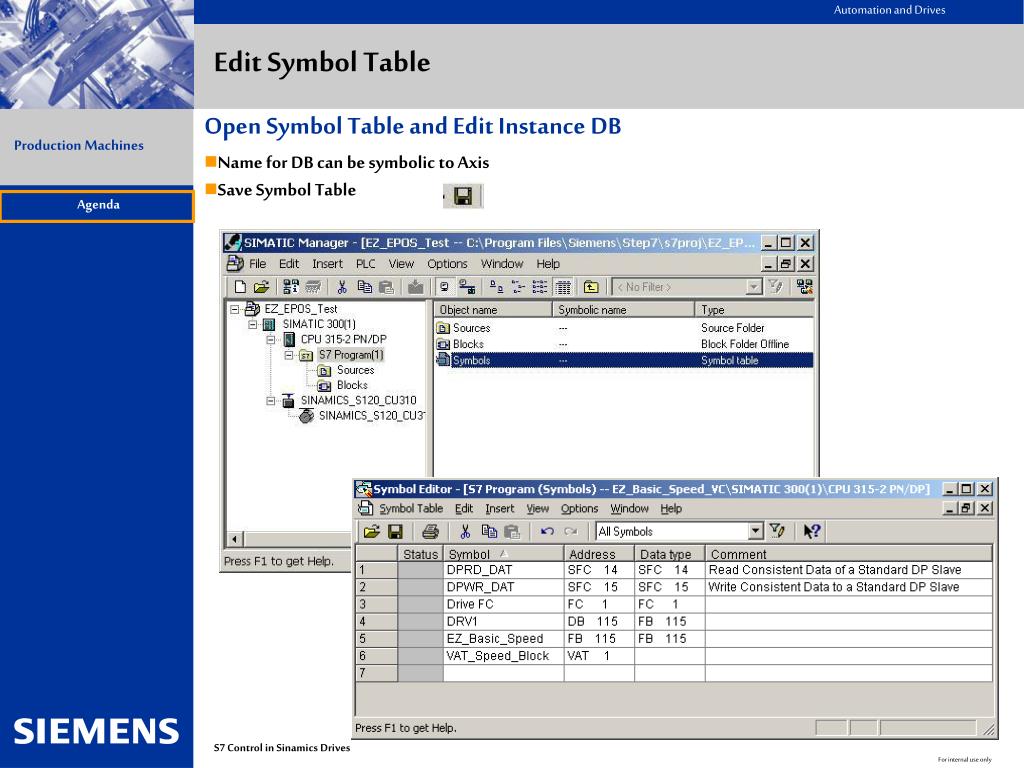This screenshot has width=1024, height=768.
Task: Click Paste icon in Symbol Editor toolbar
Action: click(512, 532)
